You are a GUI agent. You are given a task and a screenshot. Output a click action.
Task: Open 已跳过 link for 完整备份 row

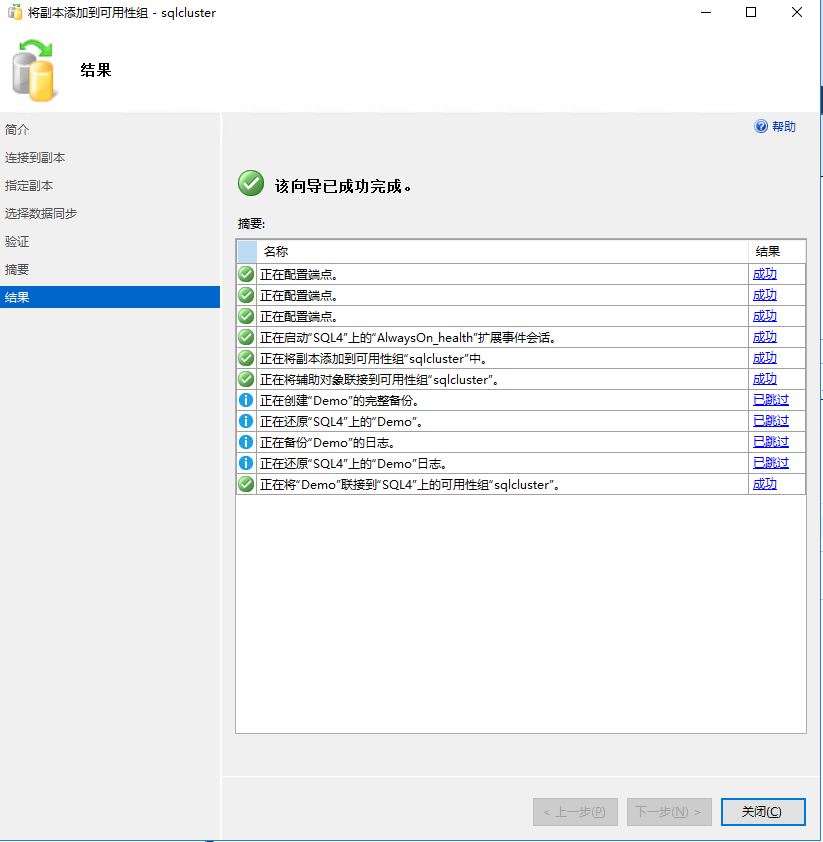pyautogui.click(x=769, y=399)
